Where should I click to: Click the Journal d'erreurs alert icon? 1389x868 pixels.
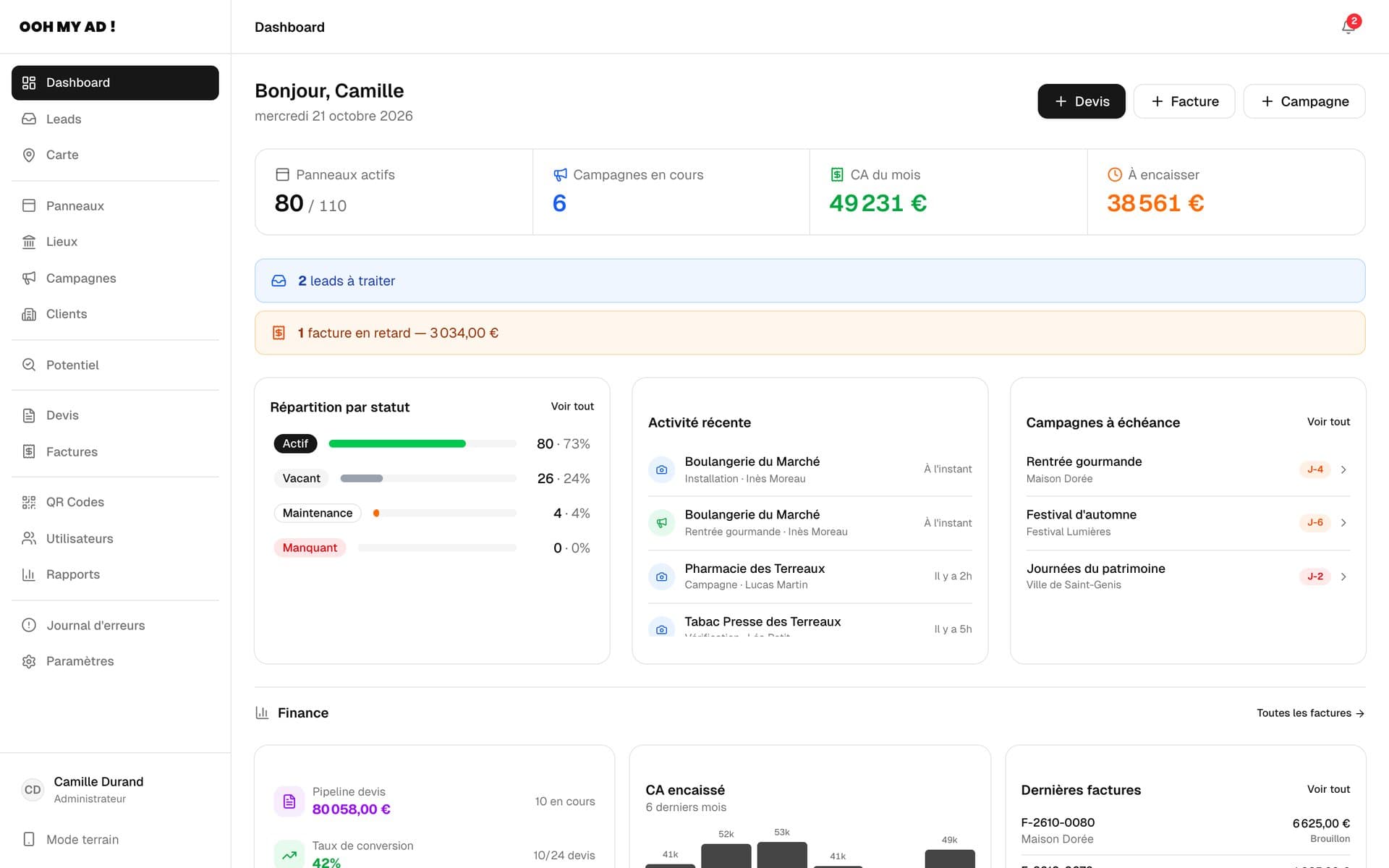point(29,625)
